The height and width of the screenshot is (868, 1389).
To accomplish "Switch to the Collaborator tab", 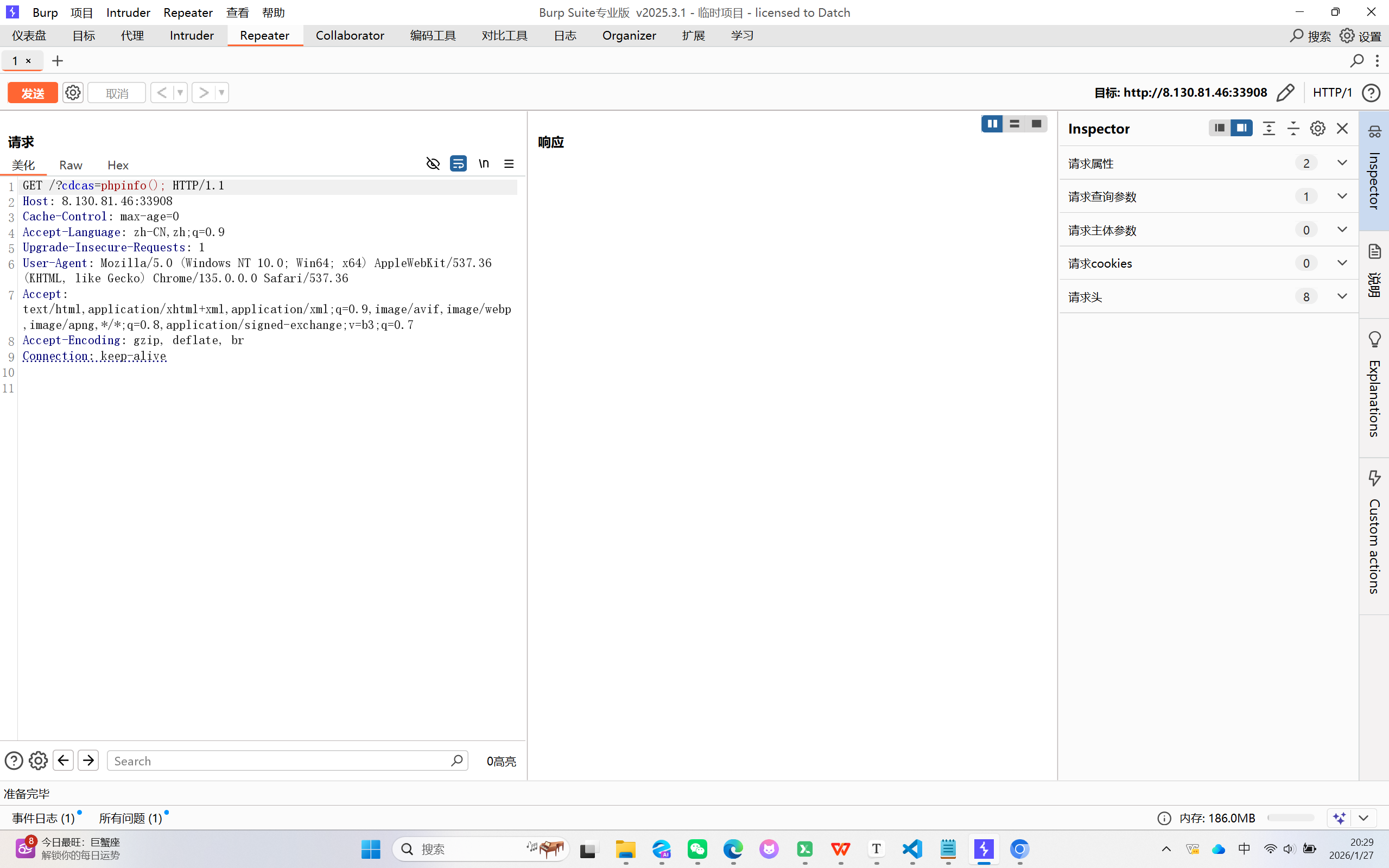I will tap(350, 36).
